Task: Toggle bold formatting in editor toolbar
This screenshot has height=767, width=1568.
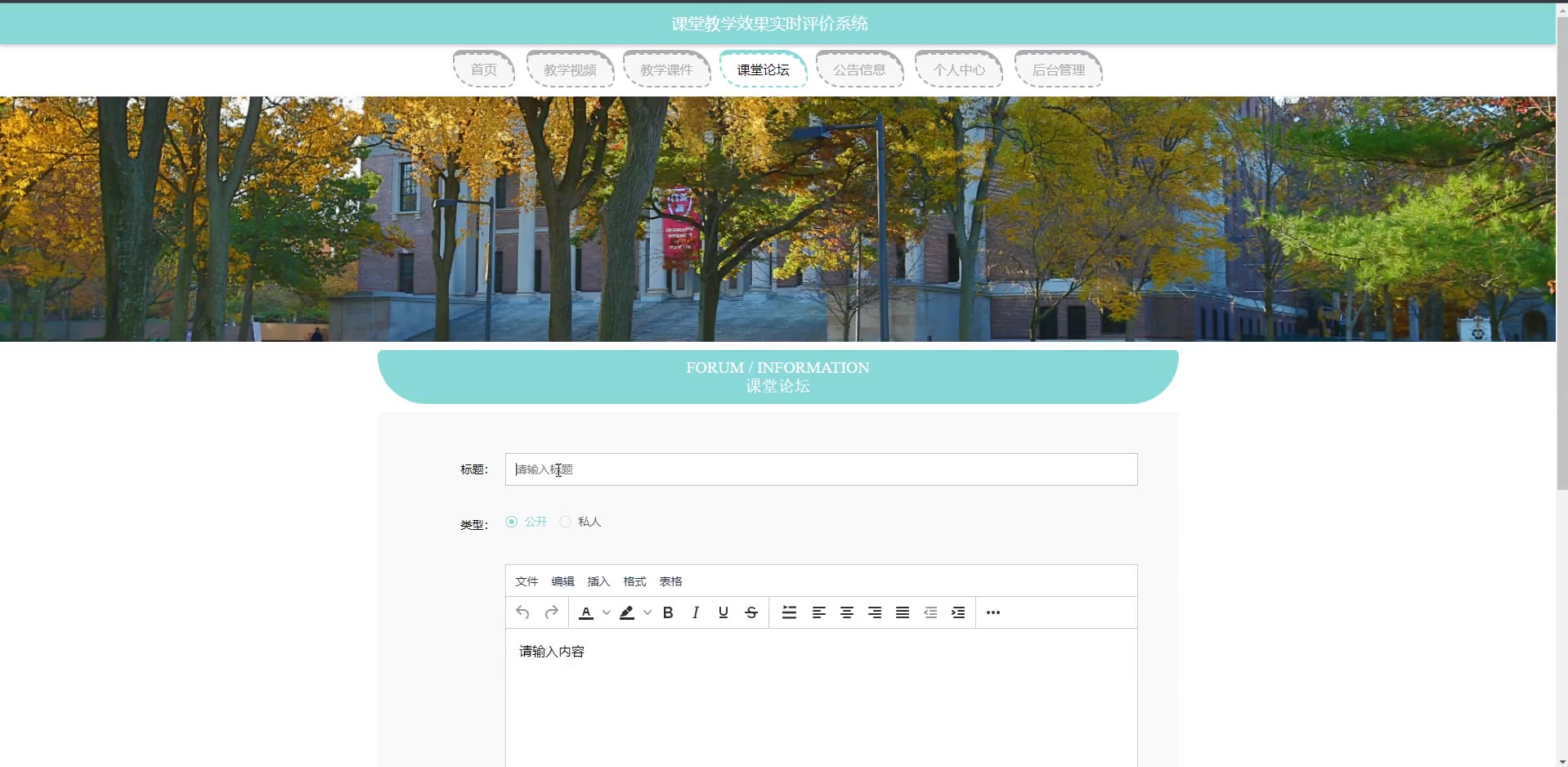Action: click(x=668, y=612)
